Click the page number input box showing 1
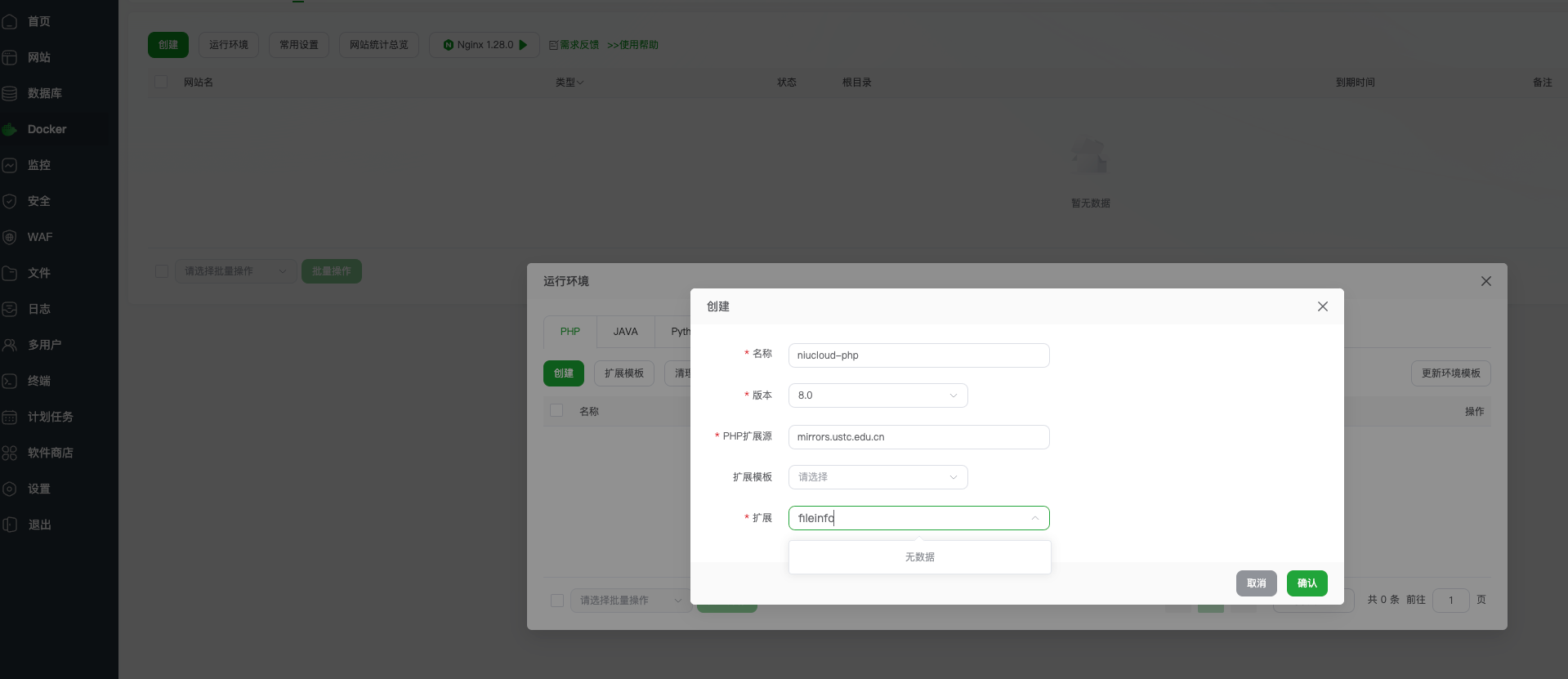The width and height of the screenshot is (1568, 679). pos(1451,601)
